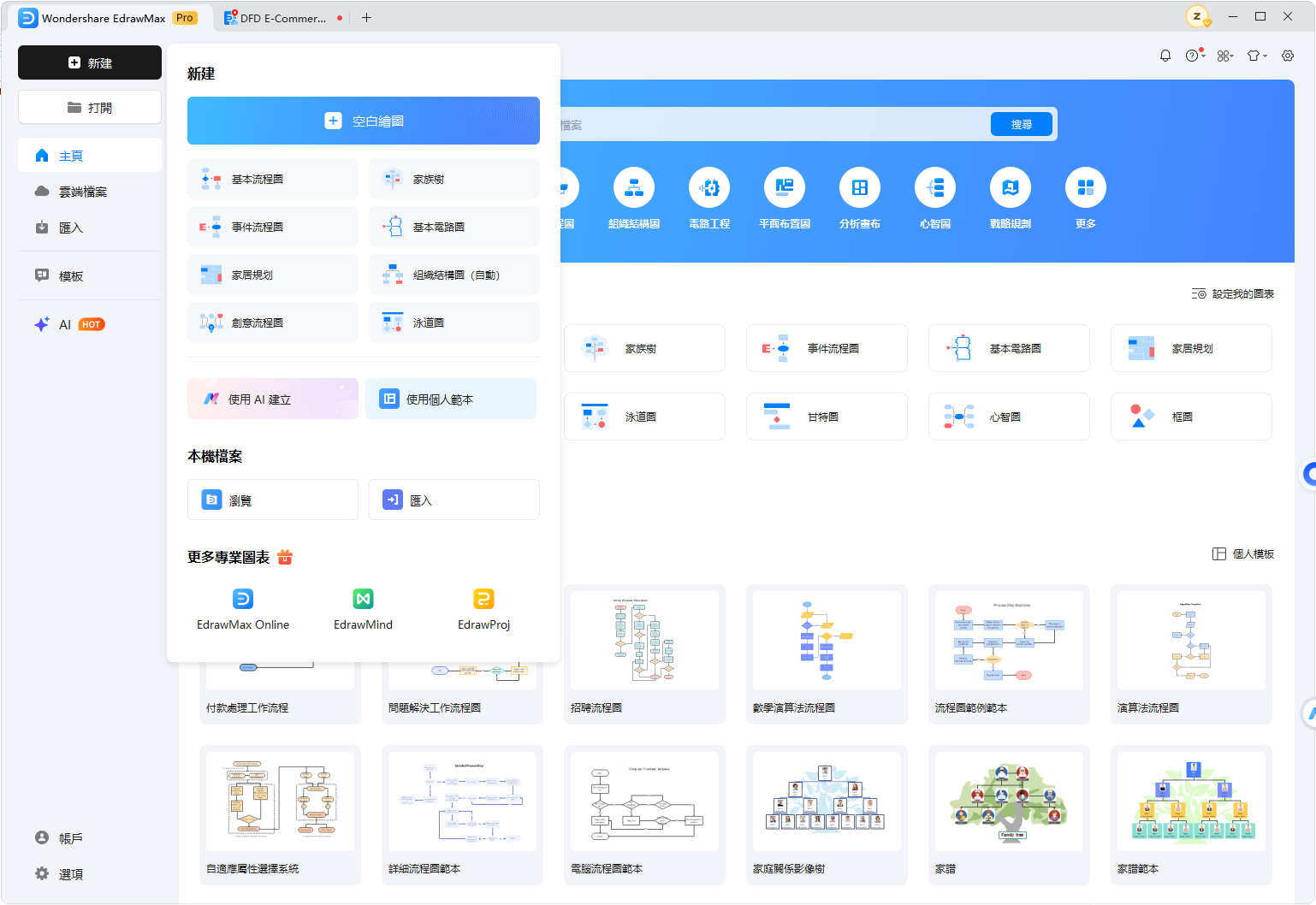Open the AI HOT sidebar item
This screenshot has width=1316, height=905.
click(x=90, y=324)
